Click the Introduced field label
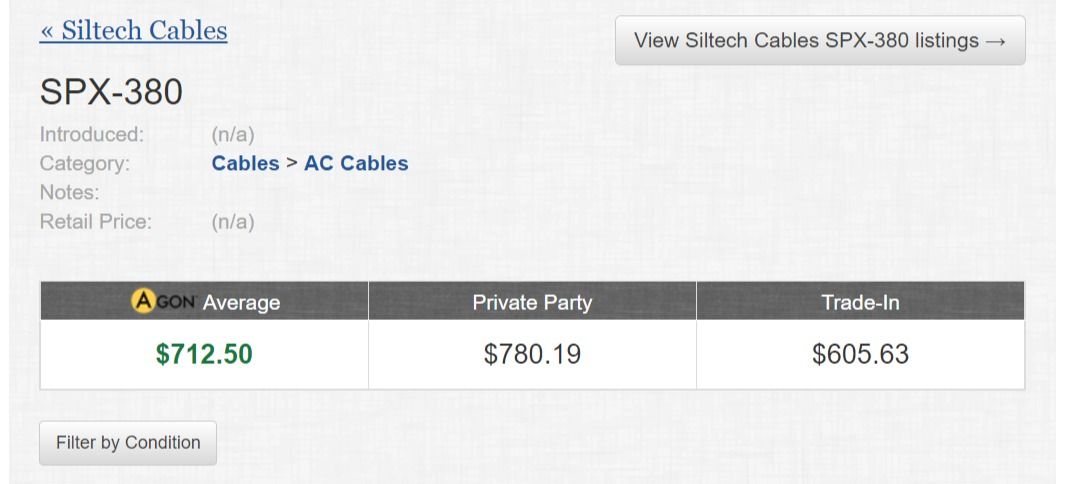 92,134
